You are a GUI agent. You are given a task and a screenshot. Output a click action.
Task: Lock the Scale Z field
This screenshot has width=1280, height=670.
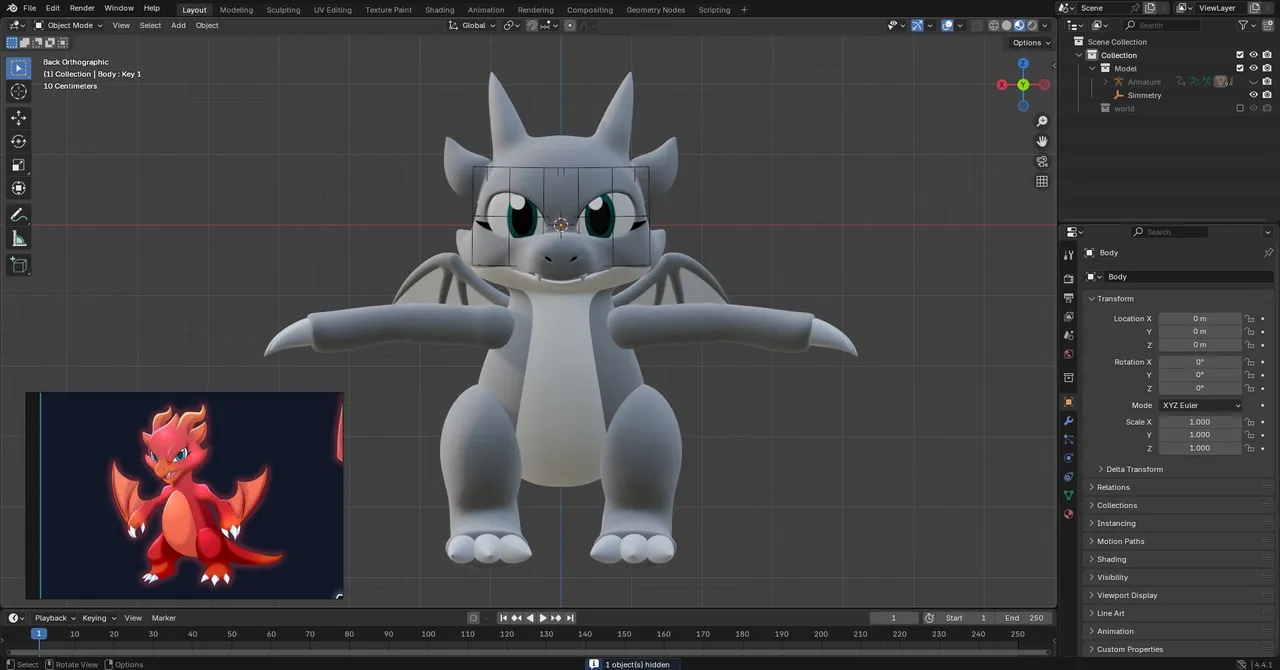pos(1249,448)
